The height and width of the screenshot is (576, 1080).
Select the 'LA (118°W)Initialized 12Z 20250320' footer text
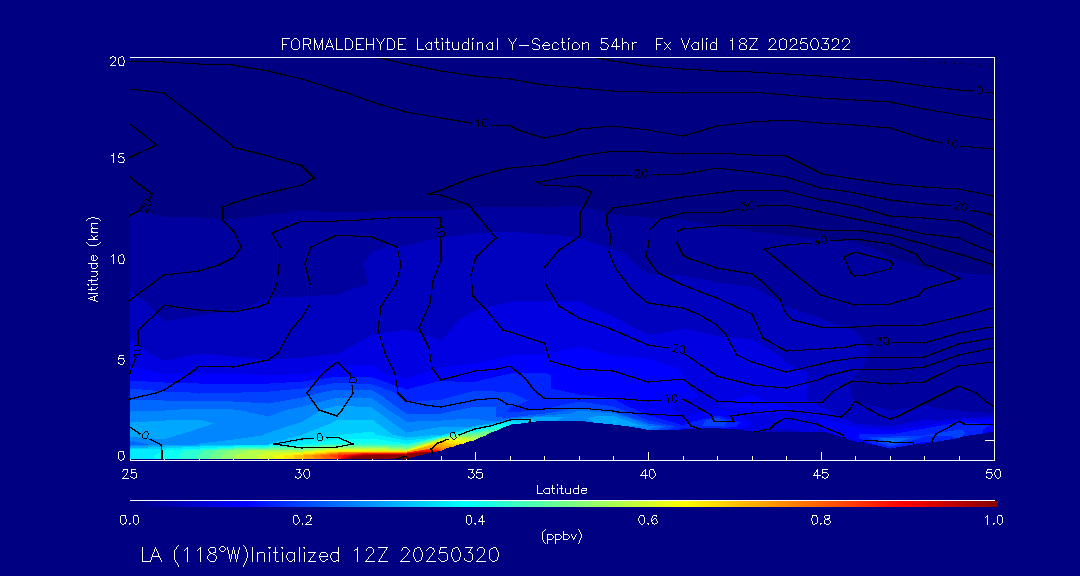[320, 555]
